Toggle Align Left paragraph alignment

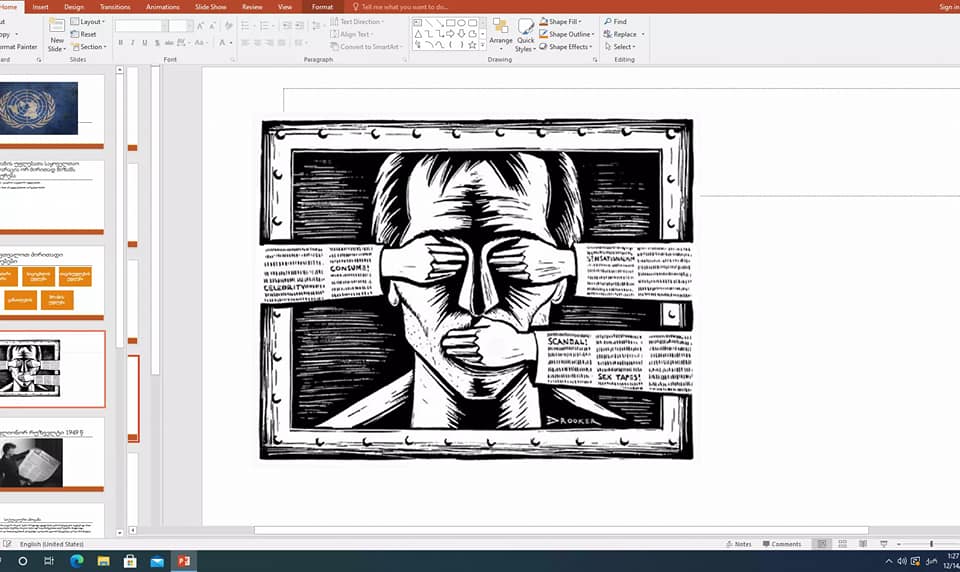[246, 43]
